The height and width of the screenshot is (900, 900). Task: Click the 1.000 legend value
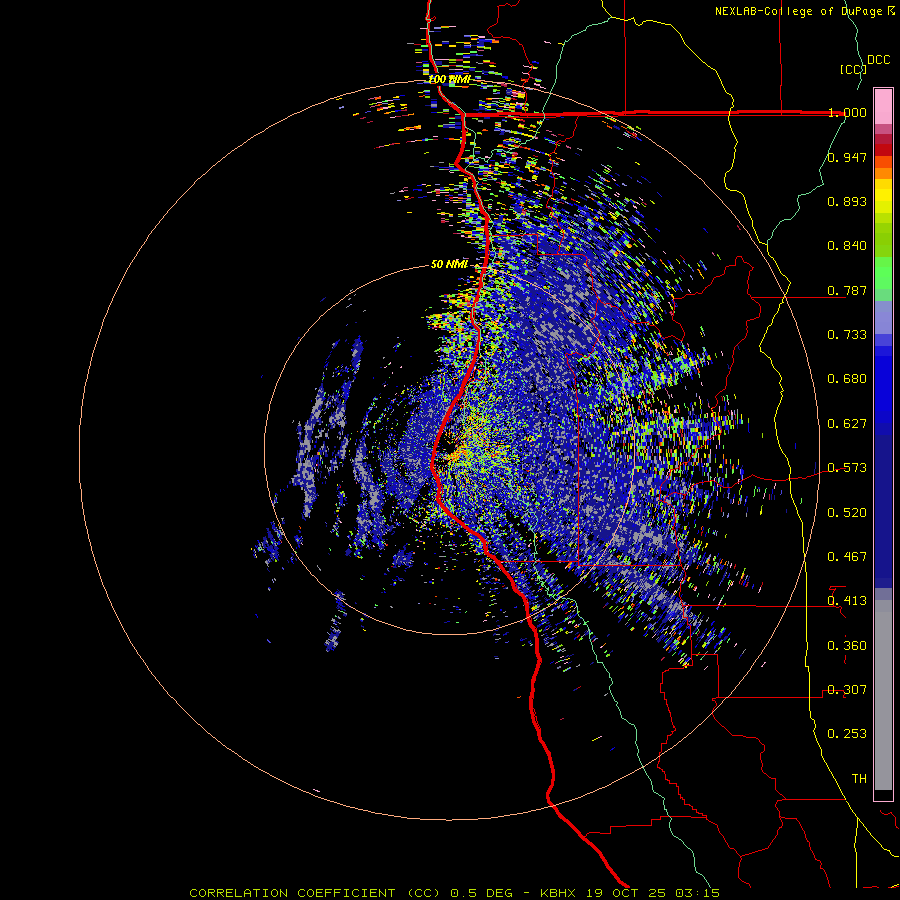847,112
